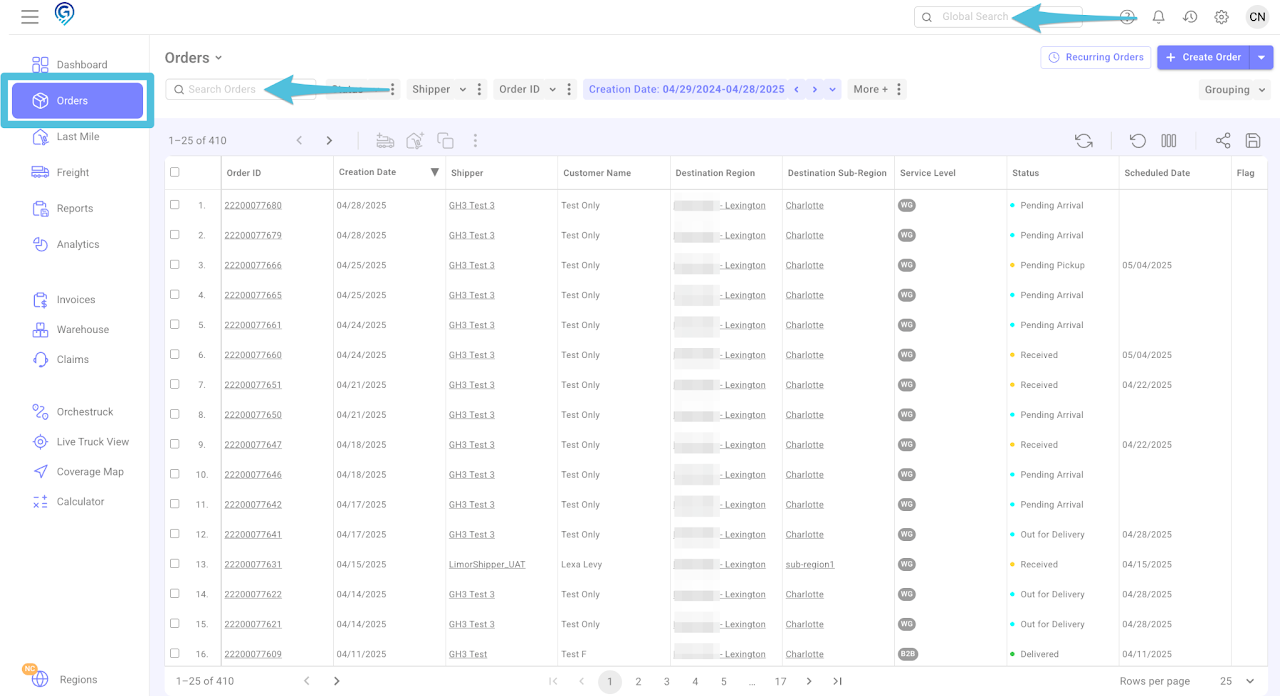1280x696 pixels.
Task: Open order ID link 22200077665
Action: point(253,295)
